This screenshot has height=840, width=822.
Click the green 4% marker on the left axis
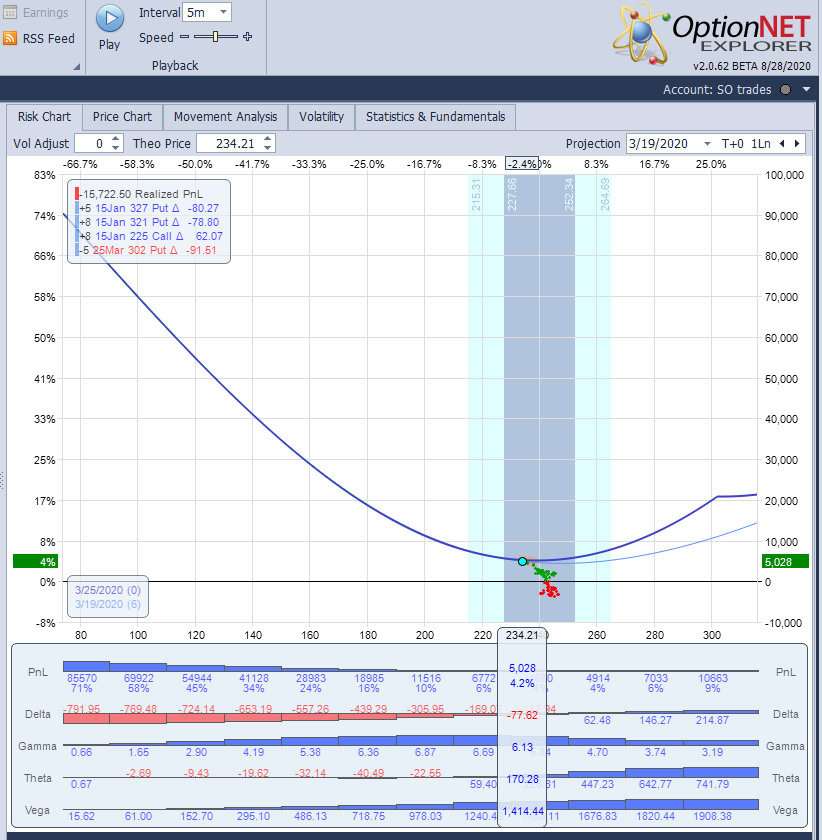pyautogui.click(x=35, y=561)
